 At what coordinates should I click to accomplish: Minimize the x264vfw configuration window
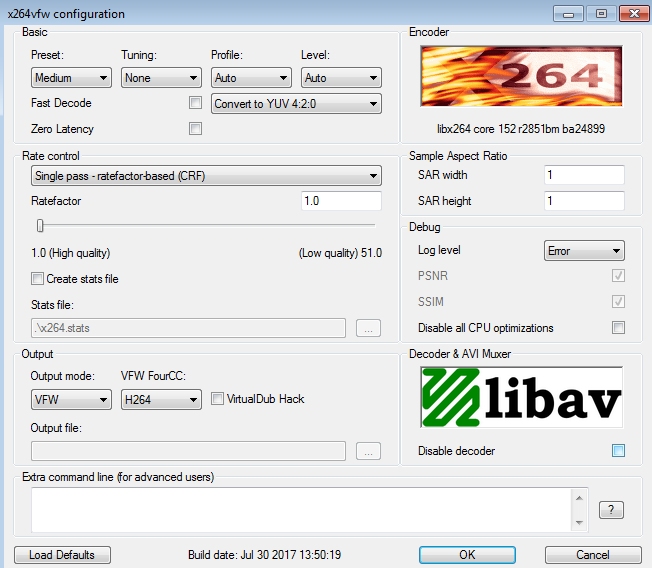pos(568,14)
